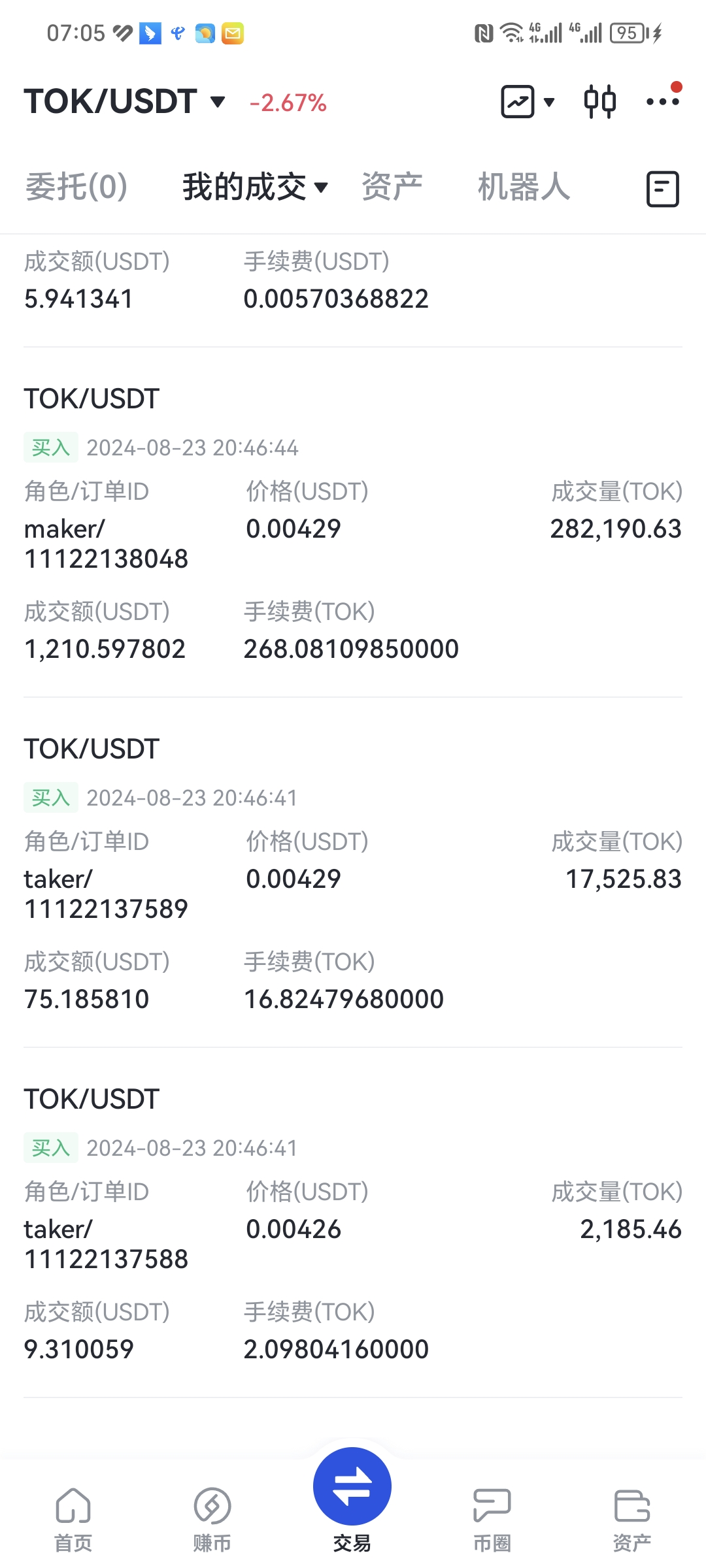
Task: Open the line chart icon
Action: (518, 102)
